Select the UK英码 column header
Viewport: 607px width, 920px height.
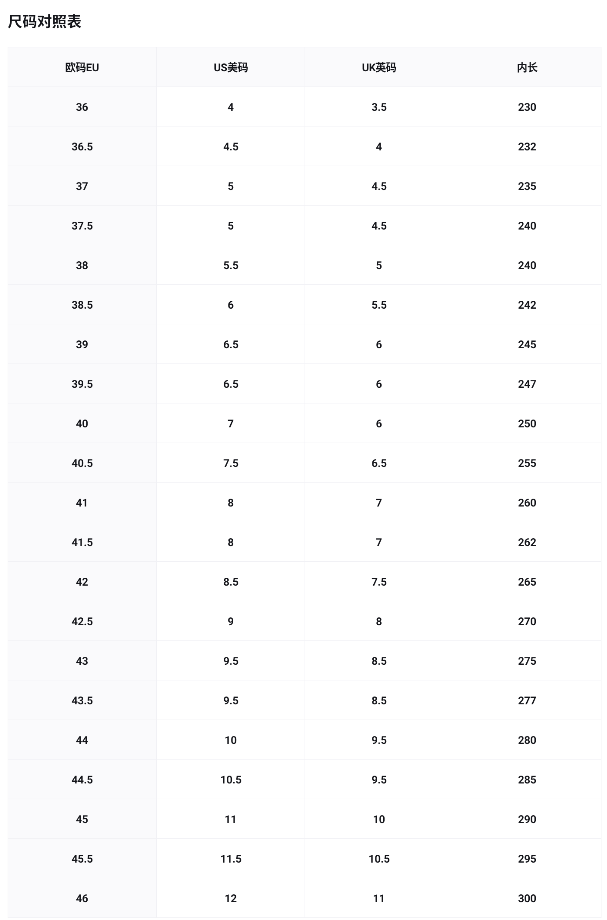(x=379, y=67)
